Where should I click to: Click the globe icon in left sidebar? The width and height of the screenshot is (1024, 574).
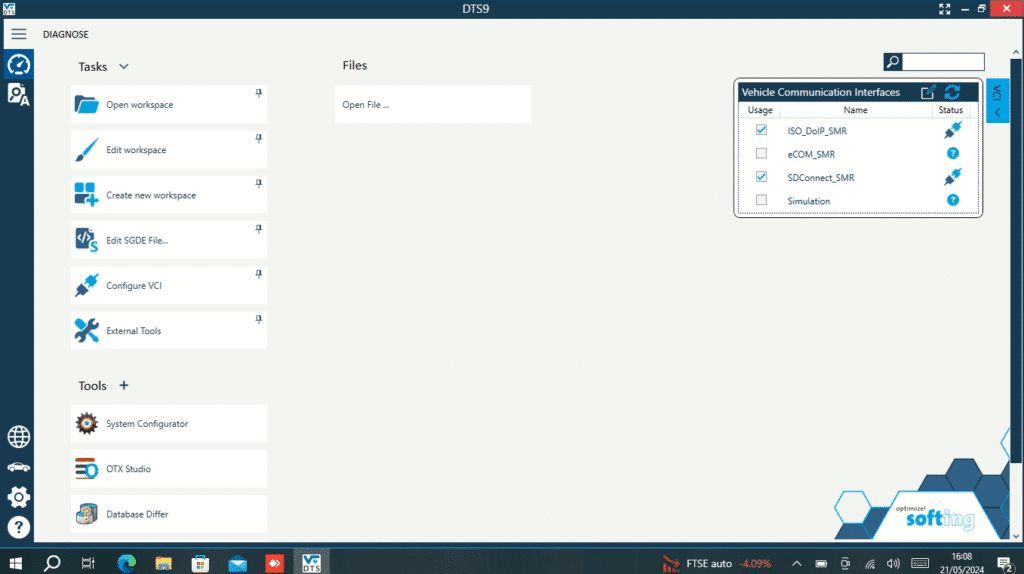point(18,437)
